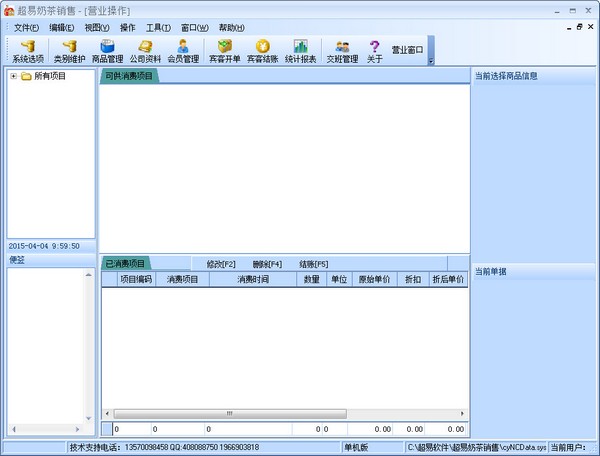Click the 0.00 total under 折后单价

456,429
